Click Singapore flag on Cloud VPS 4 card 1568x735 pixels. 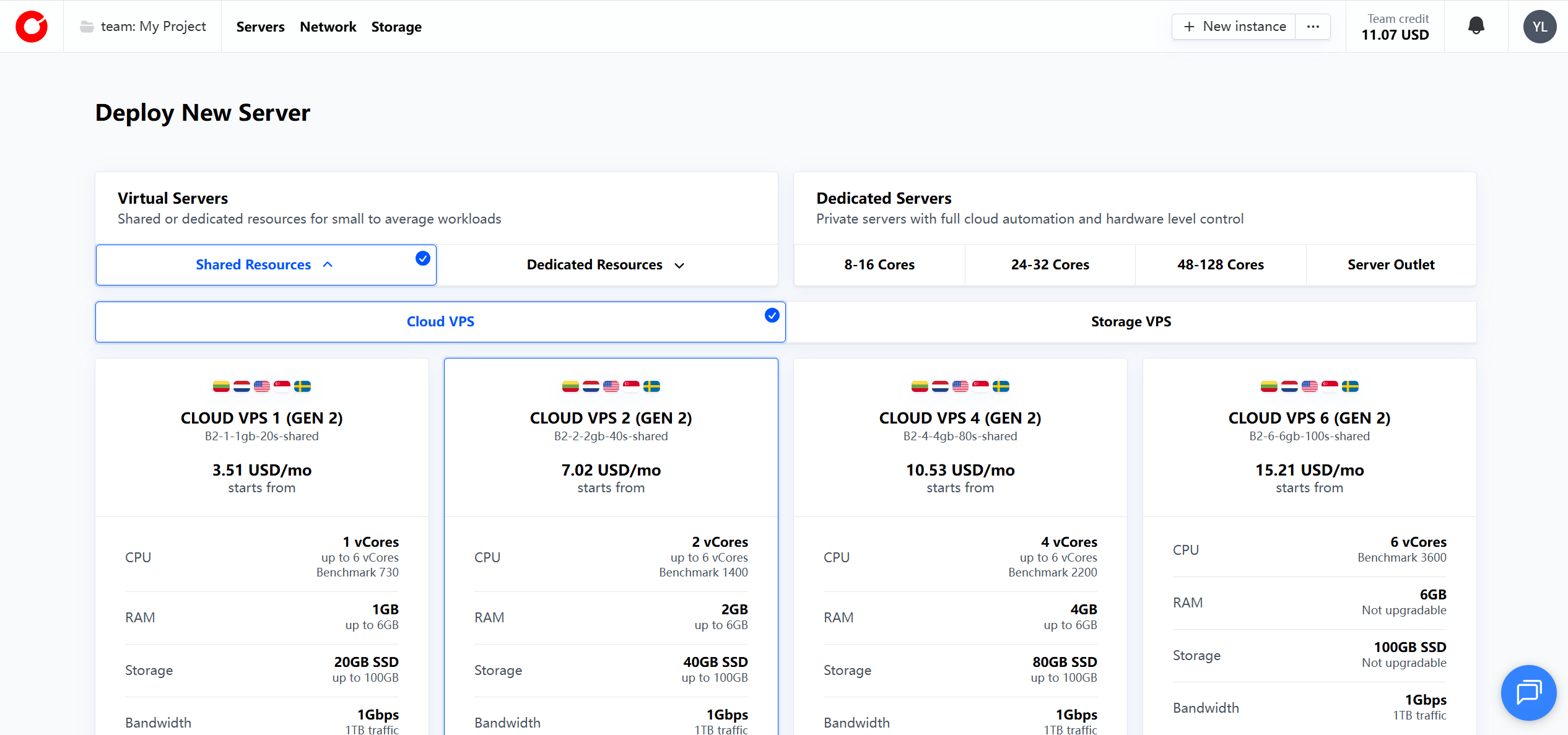(x=980, y=386)
